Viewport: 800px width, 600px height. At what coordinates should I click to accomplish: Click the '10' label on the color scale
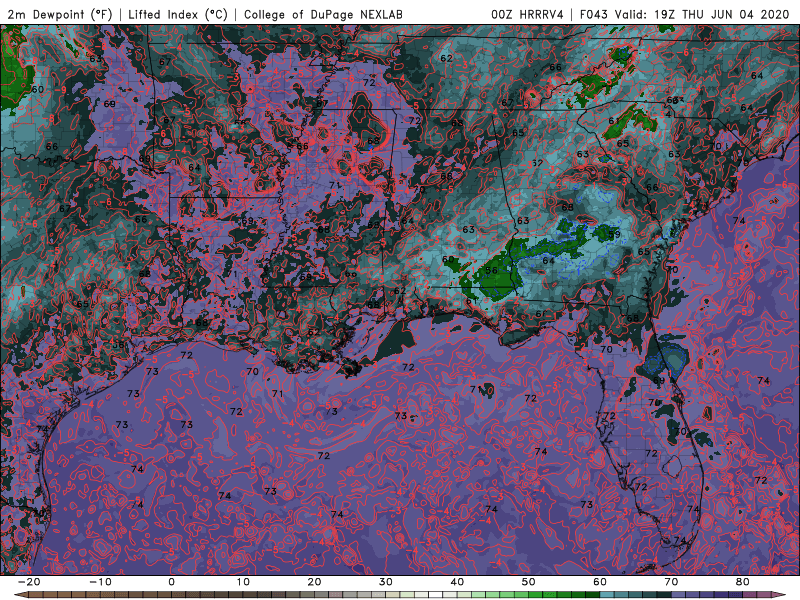click(x=243, y=582)
